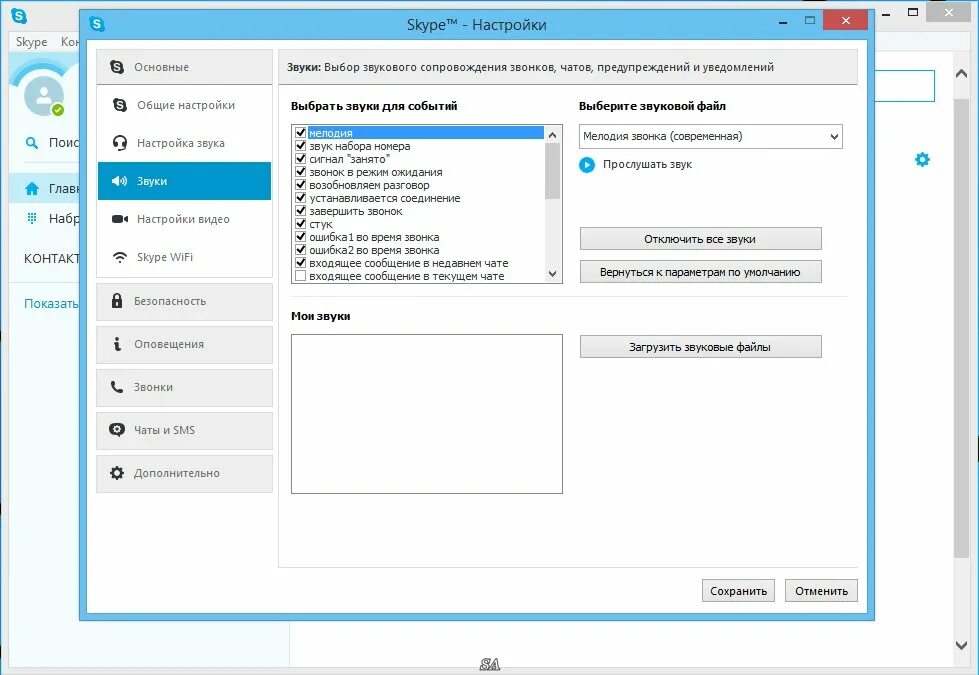Open Skype menu in main window

(x=31, y=42)
